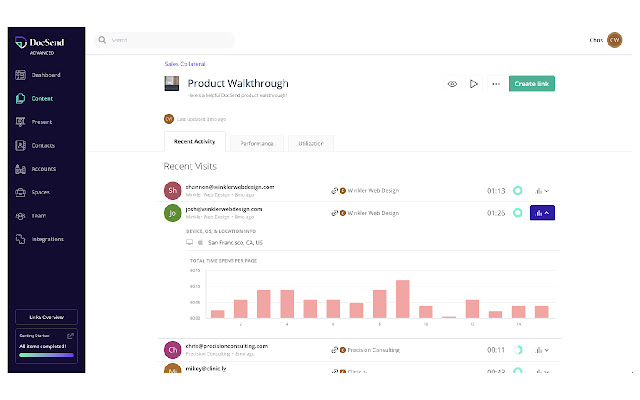640x400 pixels.
Task: Open Contacts icon in sidebar
Action: (x=21, y=145)
